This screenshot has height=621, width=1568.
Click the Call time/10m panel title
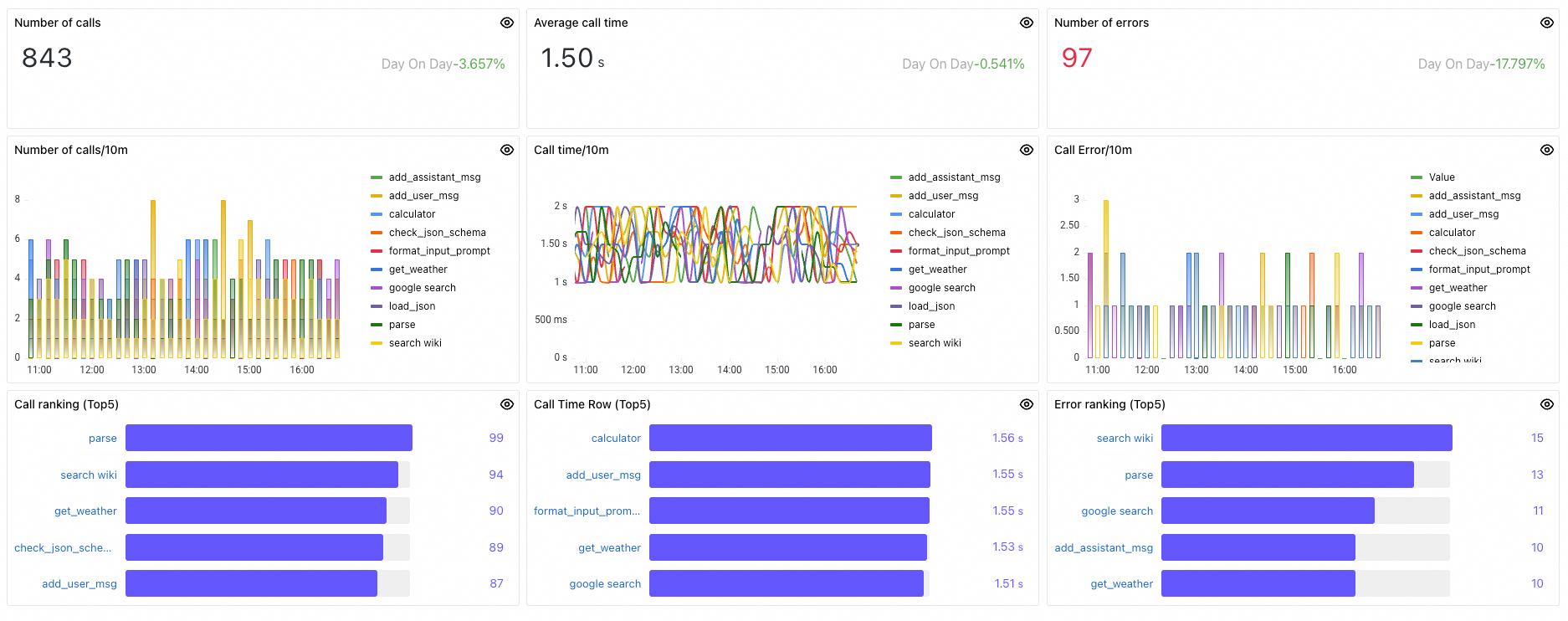pyautogui.click(x=571, y=150)
